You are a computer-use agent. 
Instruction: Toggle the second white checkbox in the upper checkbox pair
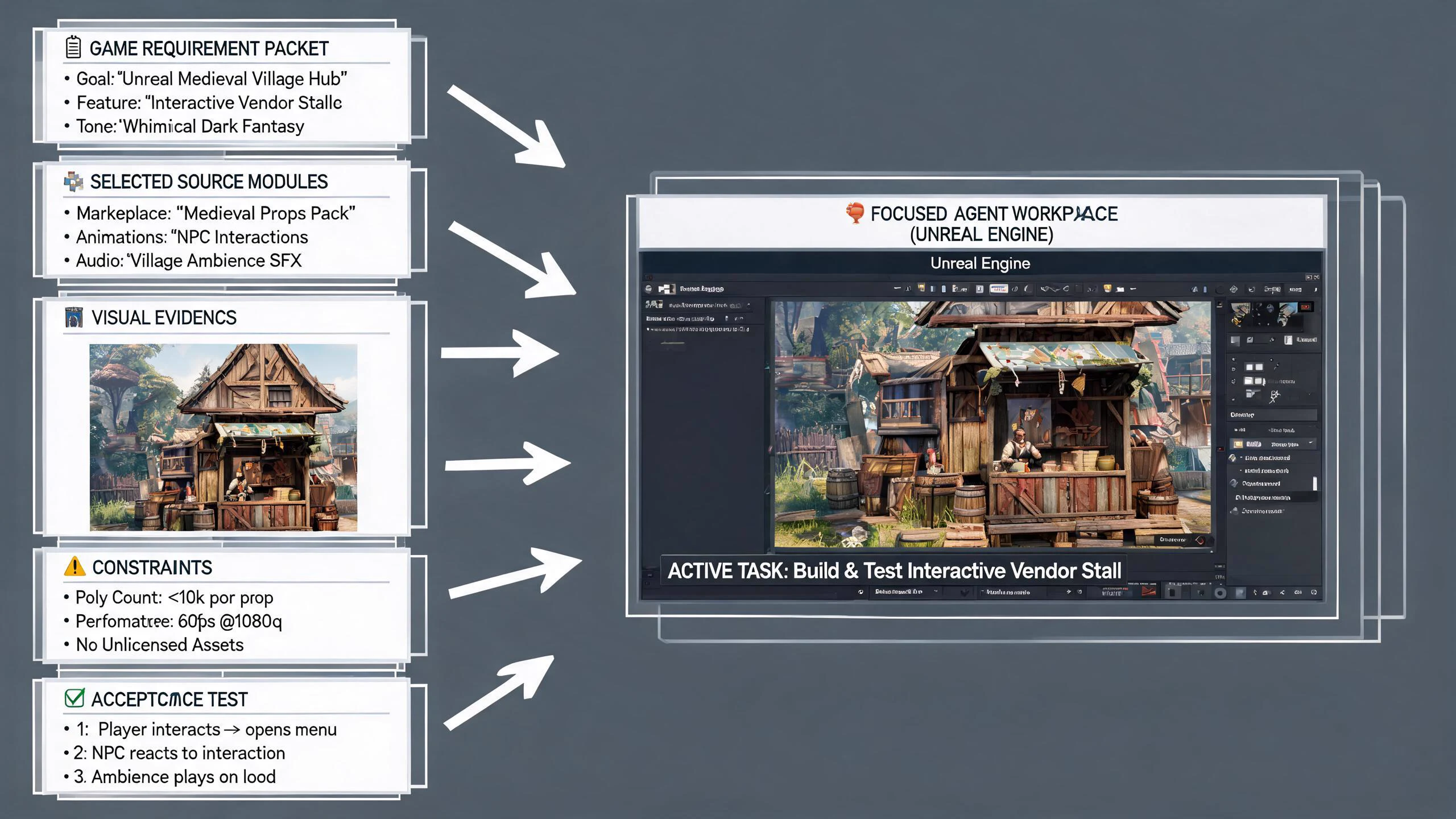point(1259,367)
